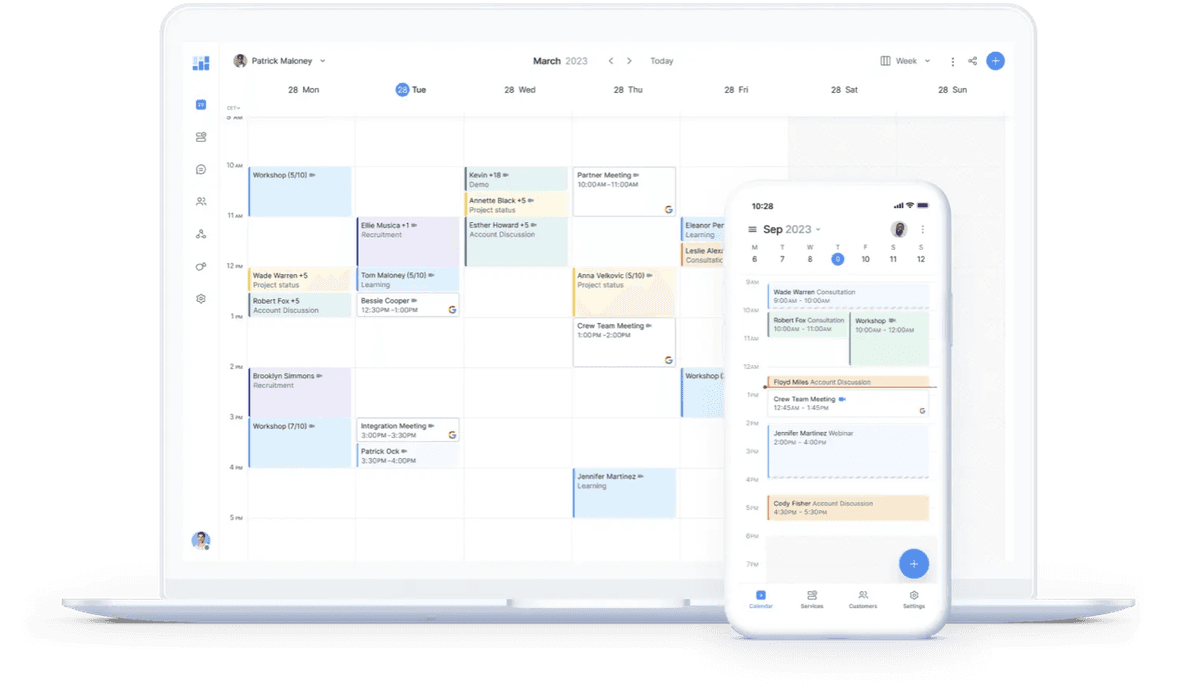Tap the blue plus button on the phone
The height and width of the screenshot is (697, 1200).
[x=913, y=564]
